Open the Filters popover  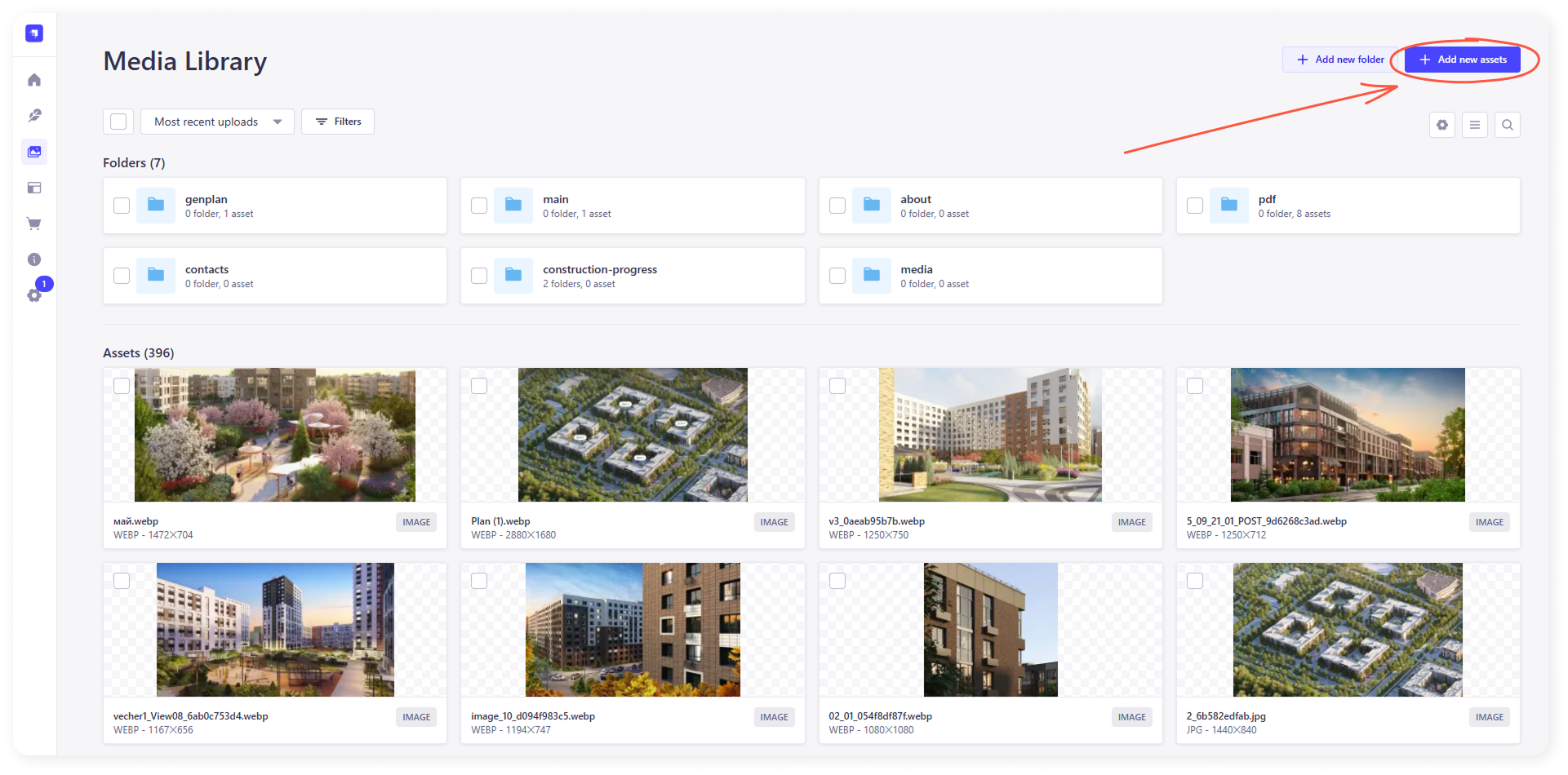pyautogui.click(x=338, y=122)
